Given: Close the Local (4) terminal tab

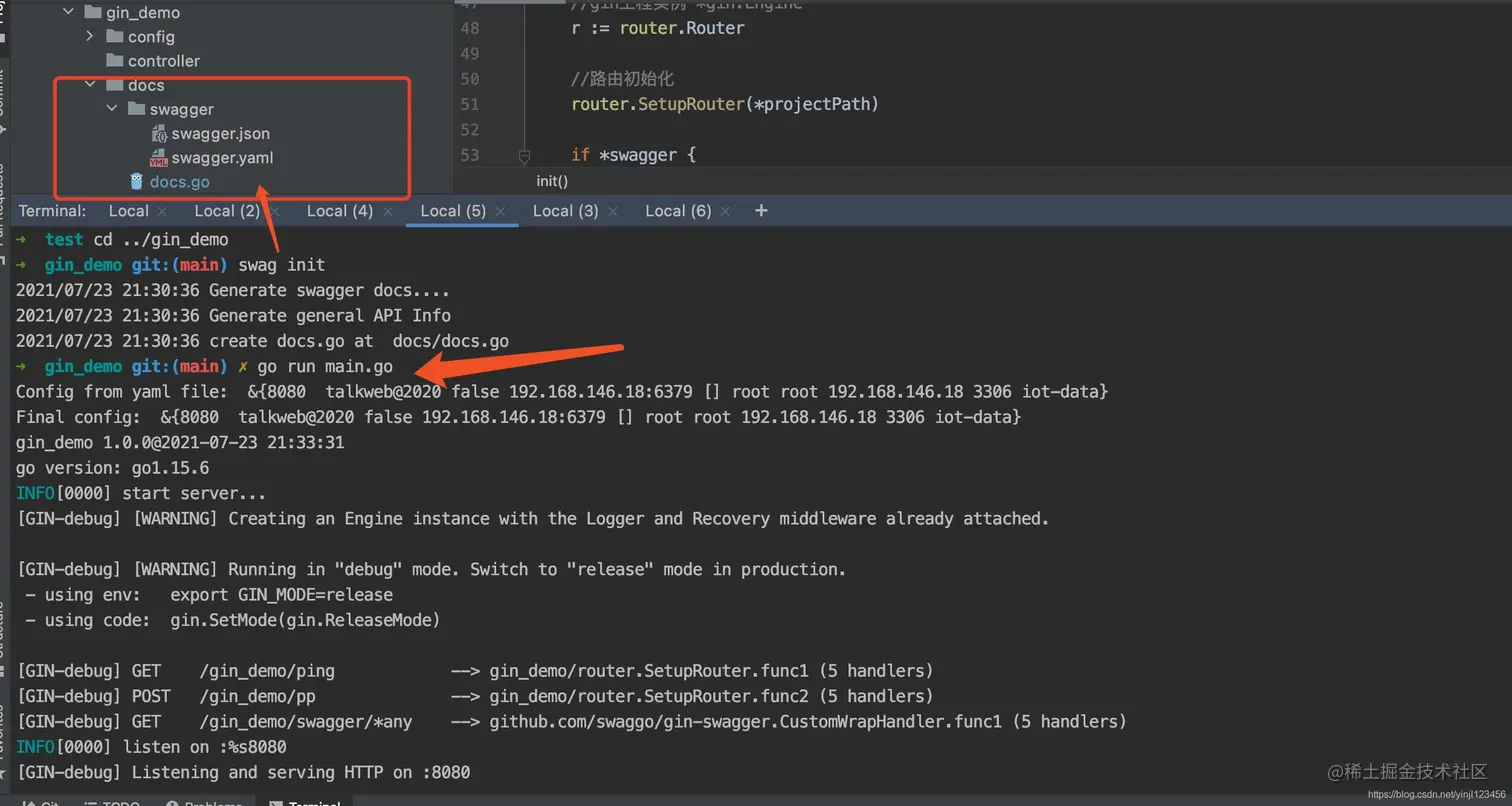Looking at the screenshot, I should (388, 211).
